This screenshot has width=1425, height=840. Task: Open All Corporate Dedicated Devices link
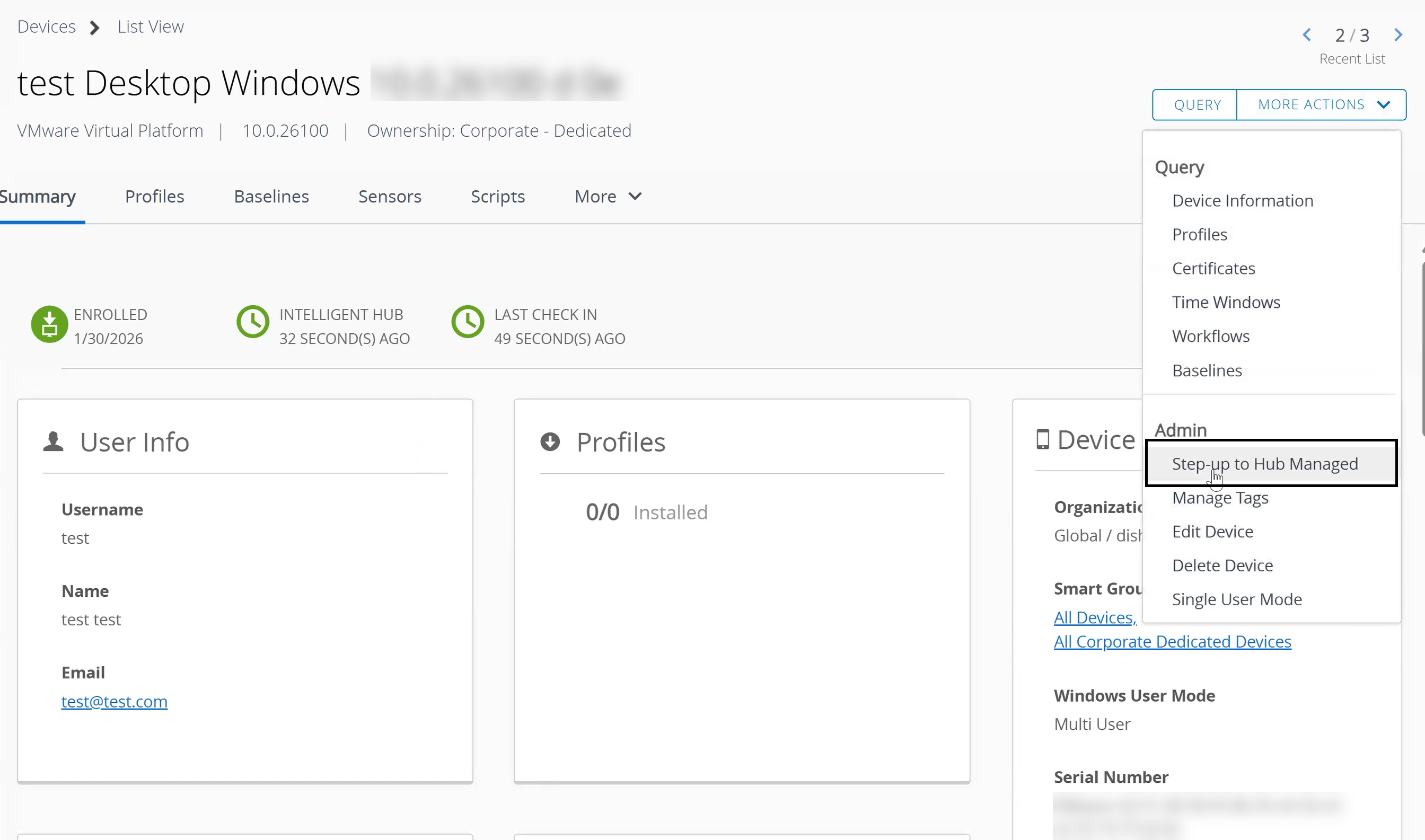(x=1172, y=641)
